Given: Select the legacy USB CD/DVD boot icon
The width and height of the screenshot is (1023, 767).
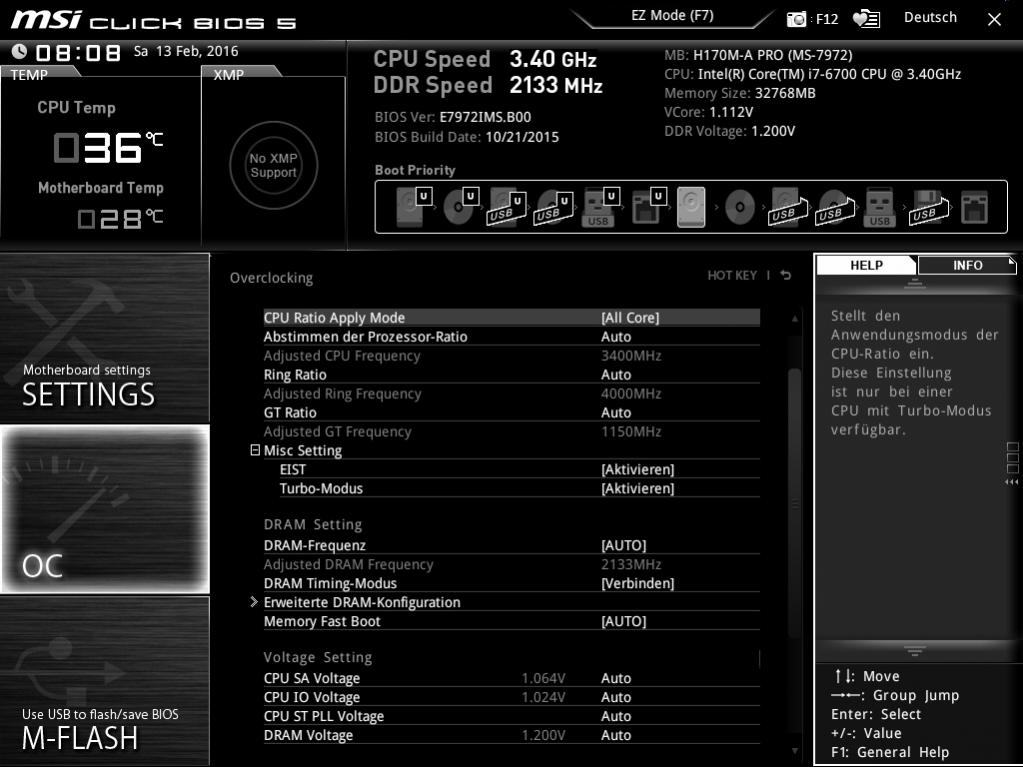Looking at the screenshot, I should pyautogui.click(x=834, y=207).
